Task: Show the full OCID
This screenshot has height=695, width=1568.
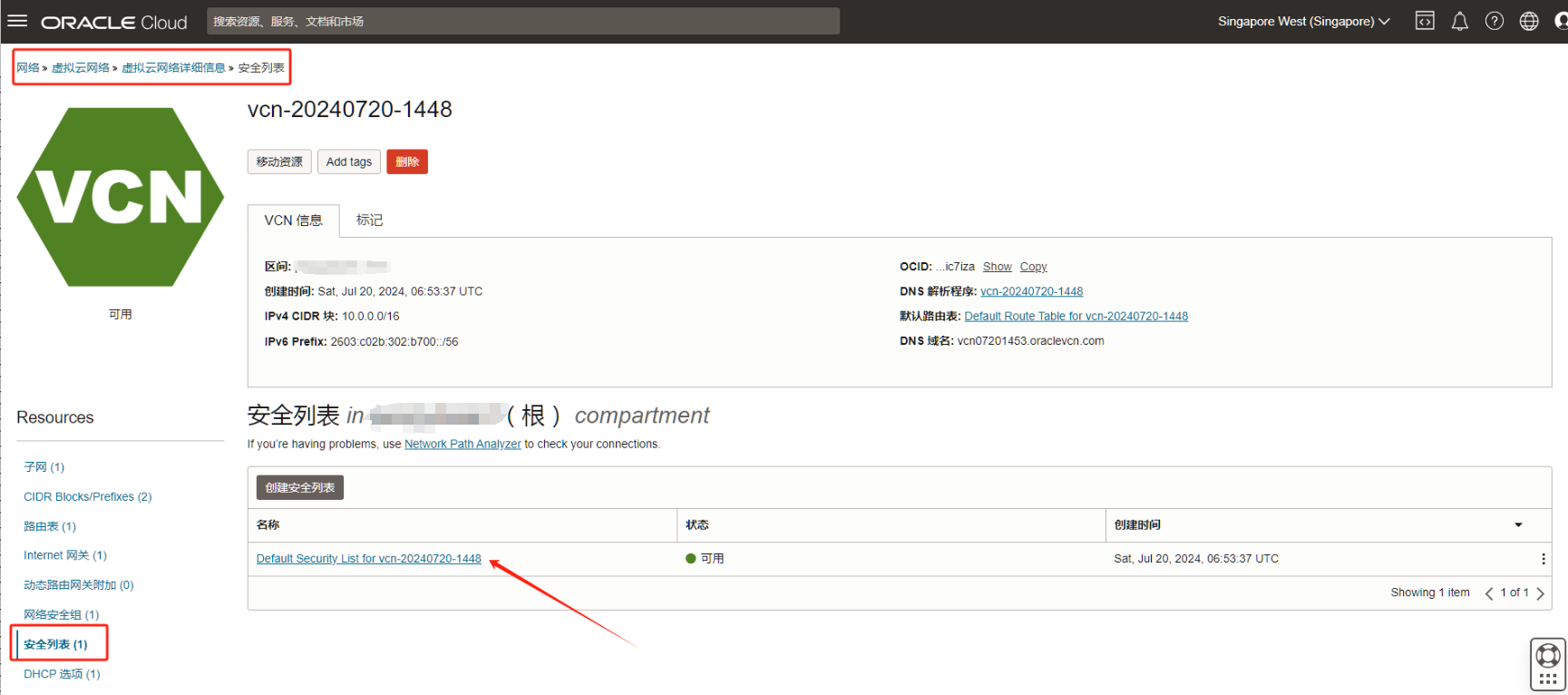Action: 997,267
